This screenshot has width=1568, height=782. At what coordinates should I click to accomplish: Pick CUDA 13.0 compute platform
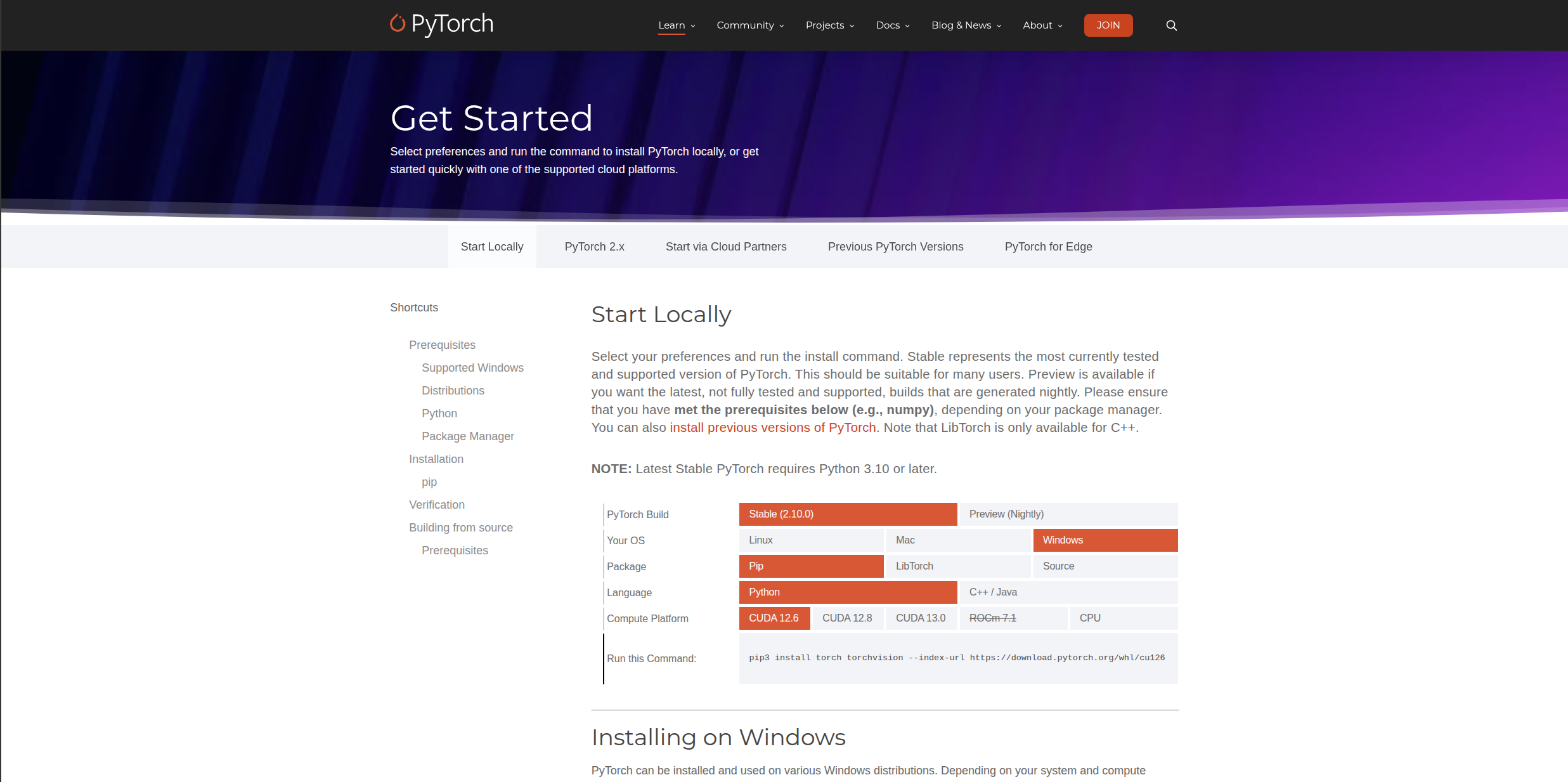(x=921, y=618)
